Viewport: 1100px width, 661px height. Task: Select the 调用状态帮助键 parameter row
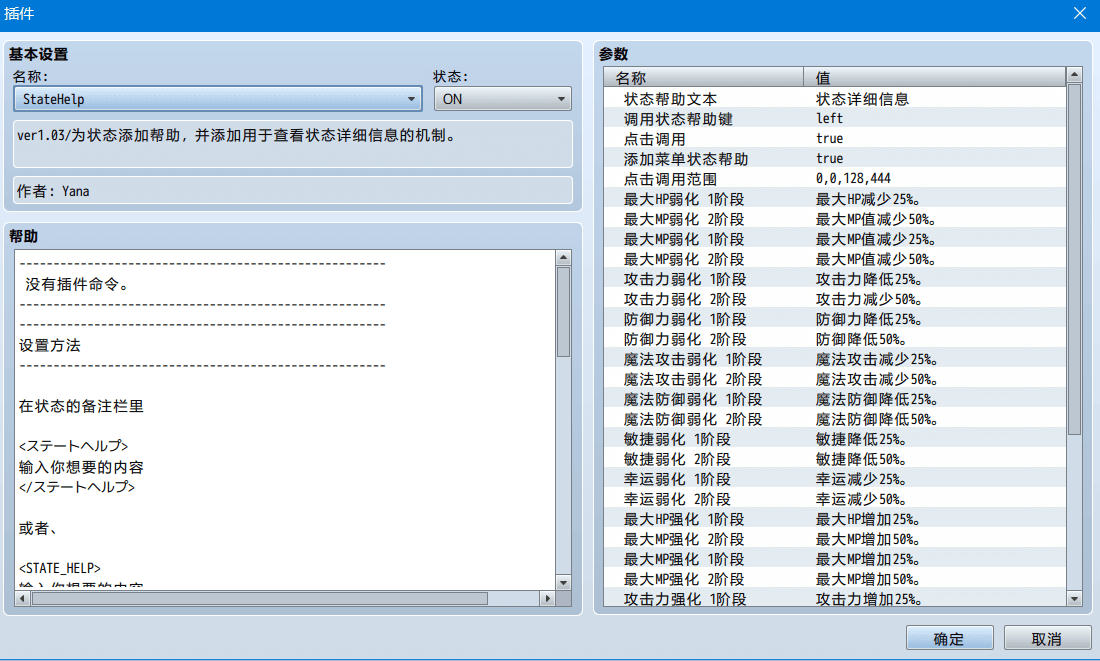[x=834, y=119]
